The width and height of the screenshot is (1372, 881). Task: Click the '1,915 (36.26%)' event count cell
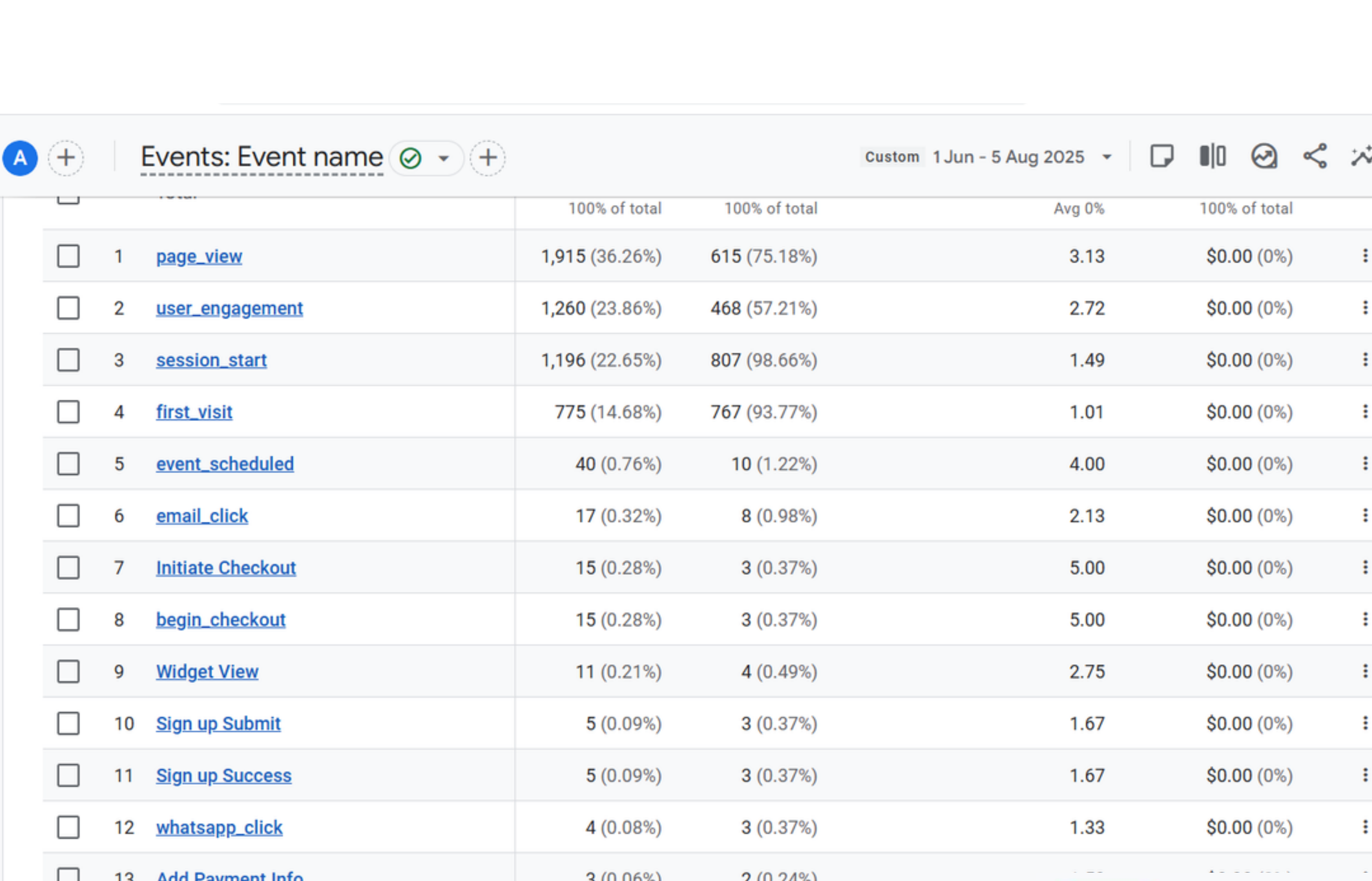click(601, 256)
